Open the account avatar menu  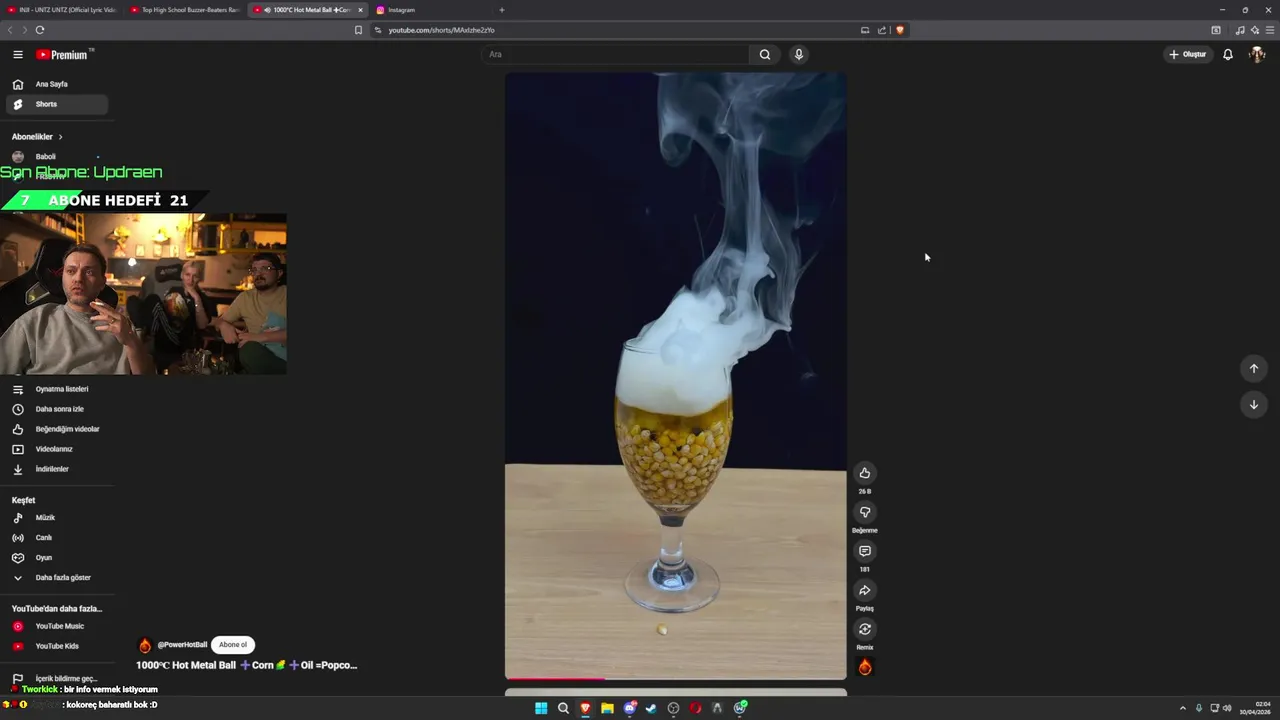tap(1257, 55)
